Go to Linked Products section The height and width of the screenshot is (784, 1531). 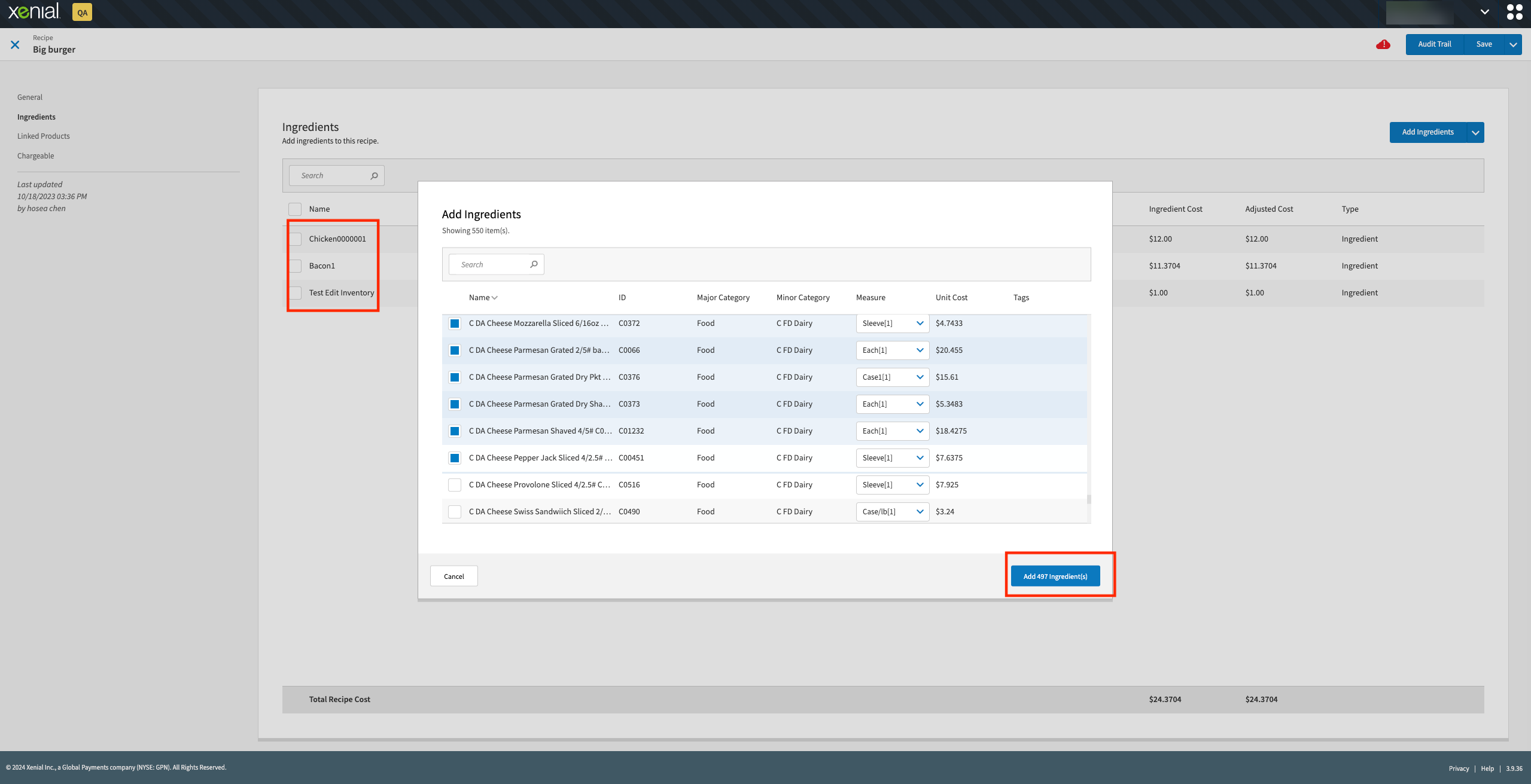coord(43,136)
